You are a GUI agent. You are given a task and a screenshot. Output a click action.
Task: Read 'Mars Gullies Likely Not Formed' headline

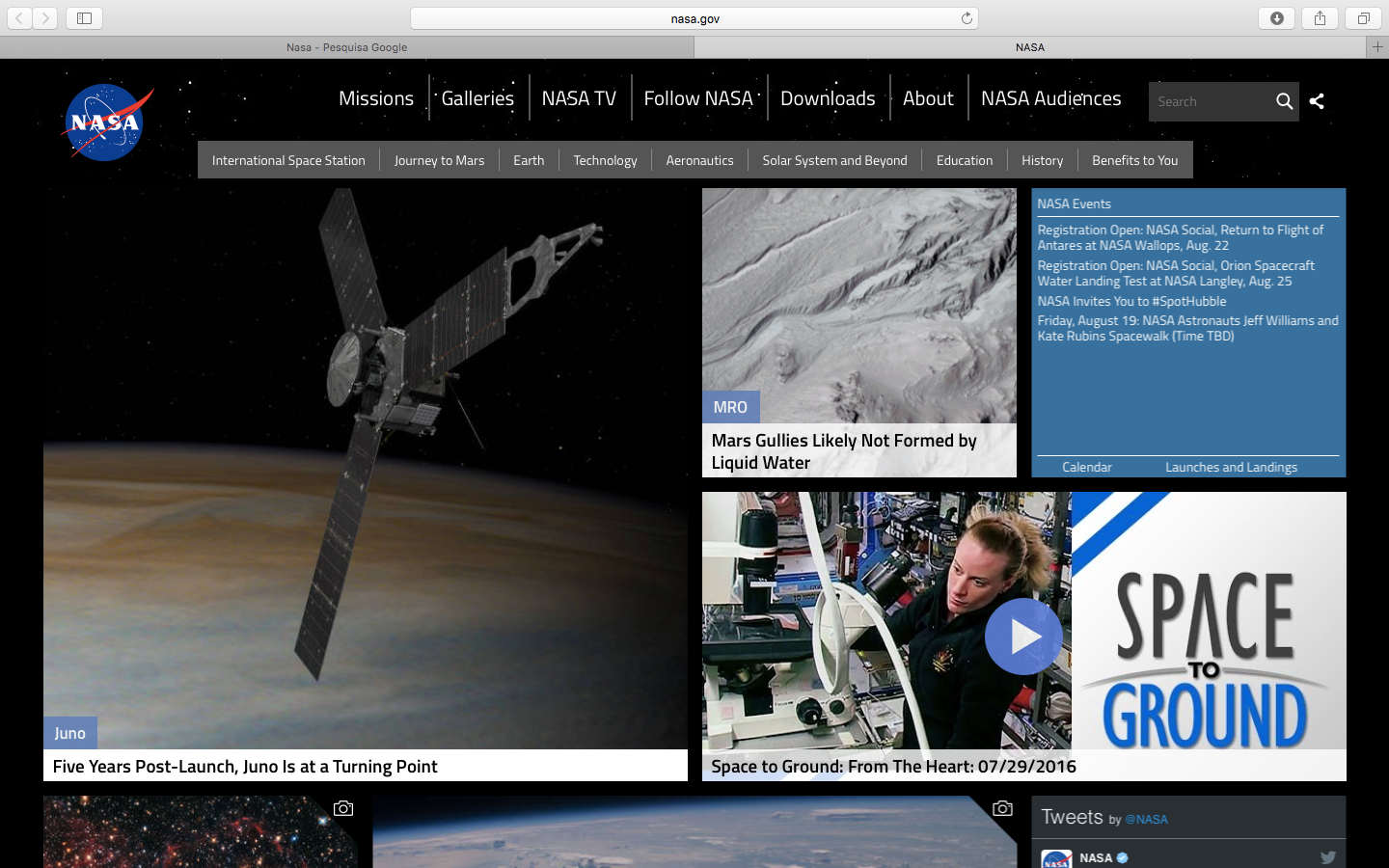point(844,451)
